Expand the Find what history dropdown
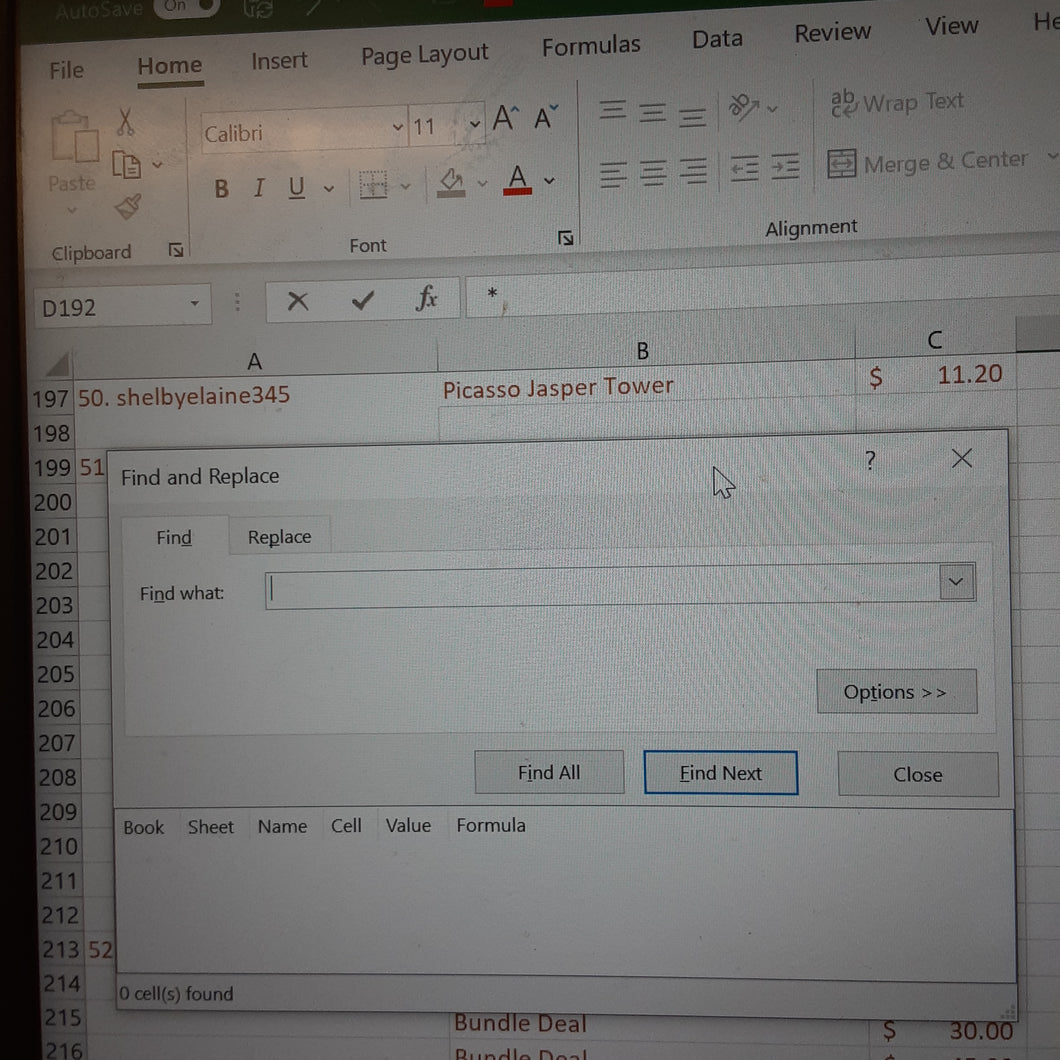 tap(956, 582)
